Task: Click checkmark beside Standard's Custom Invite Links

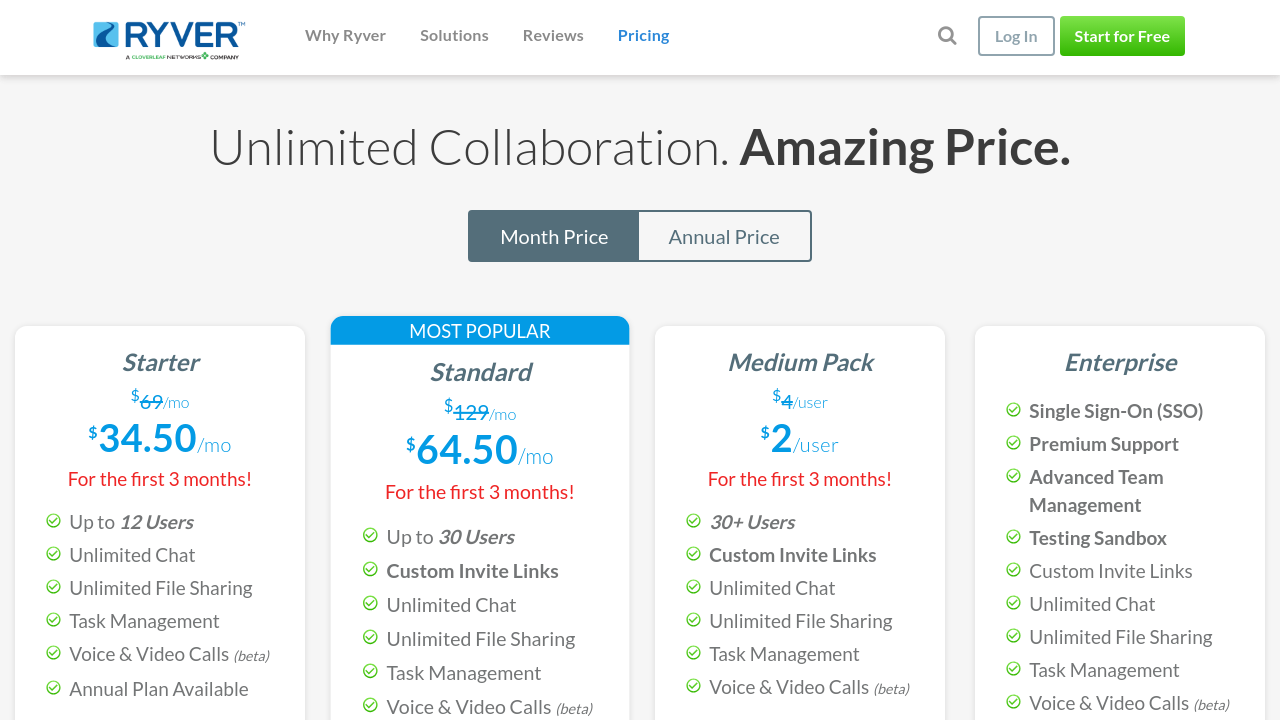Action: coord(370,570)
